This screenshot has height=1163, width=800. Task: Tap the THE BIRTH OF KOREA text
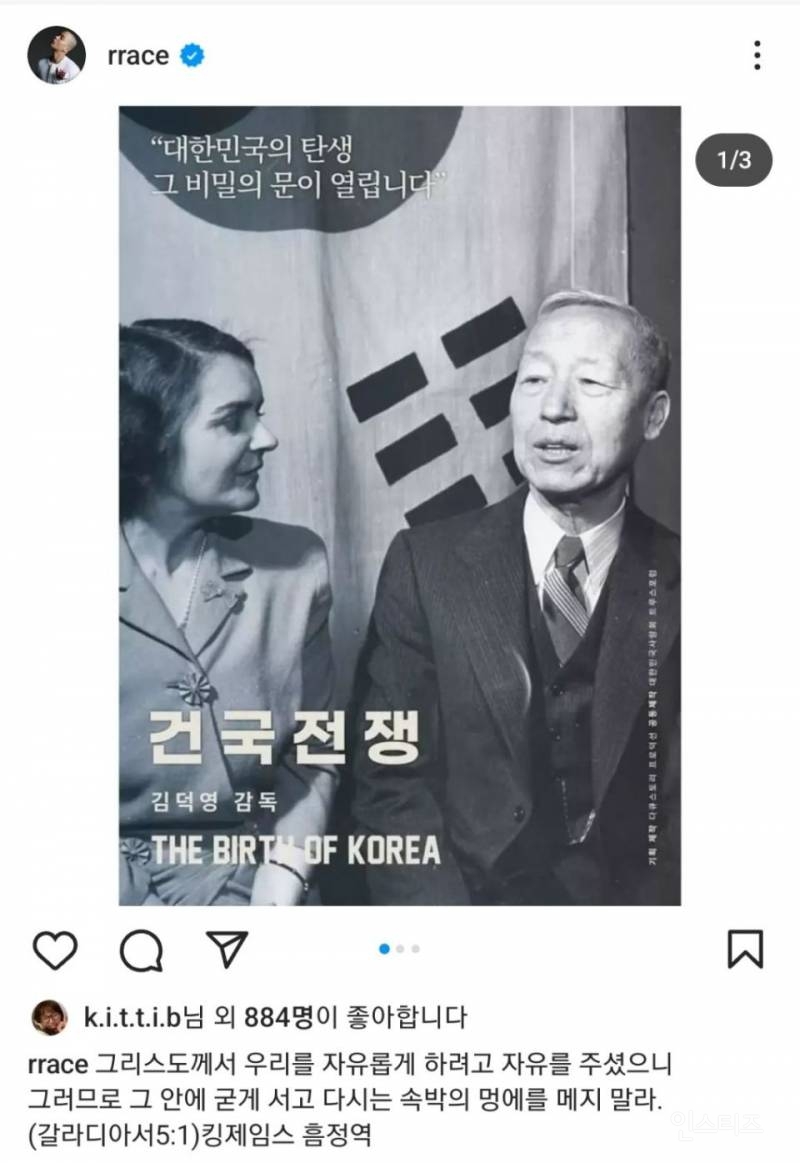(x=296, y=850)
